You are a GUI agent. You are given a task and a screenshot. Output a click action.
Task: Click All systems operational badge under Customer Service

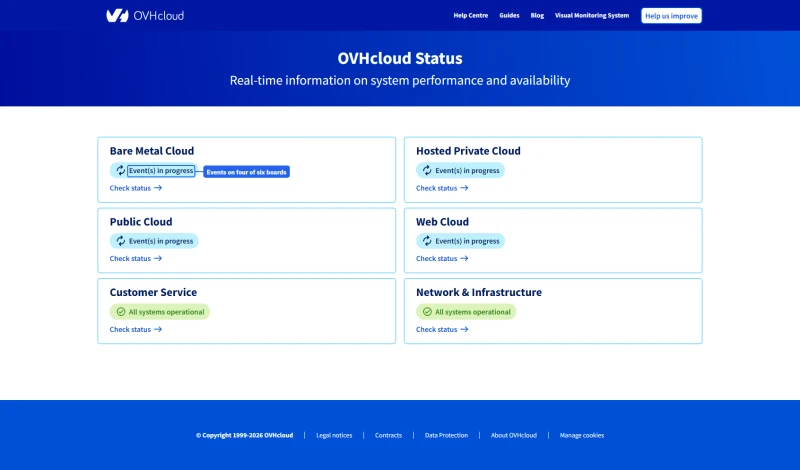[x=160, y=312]
